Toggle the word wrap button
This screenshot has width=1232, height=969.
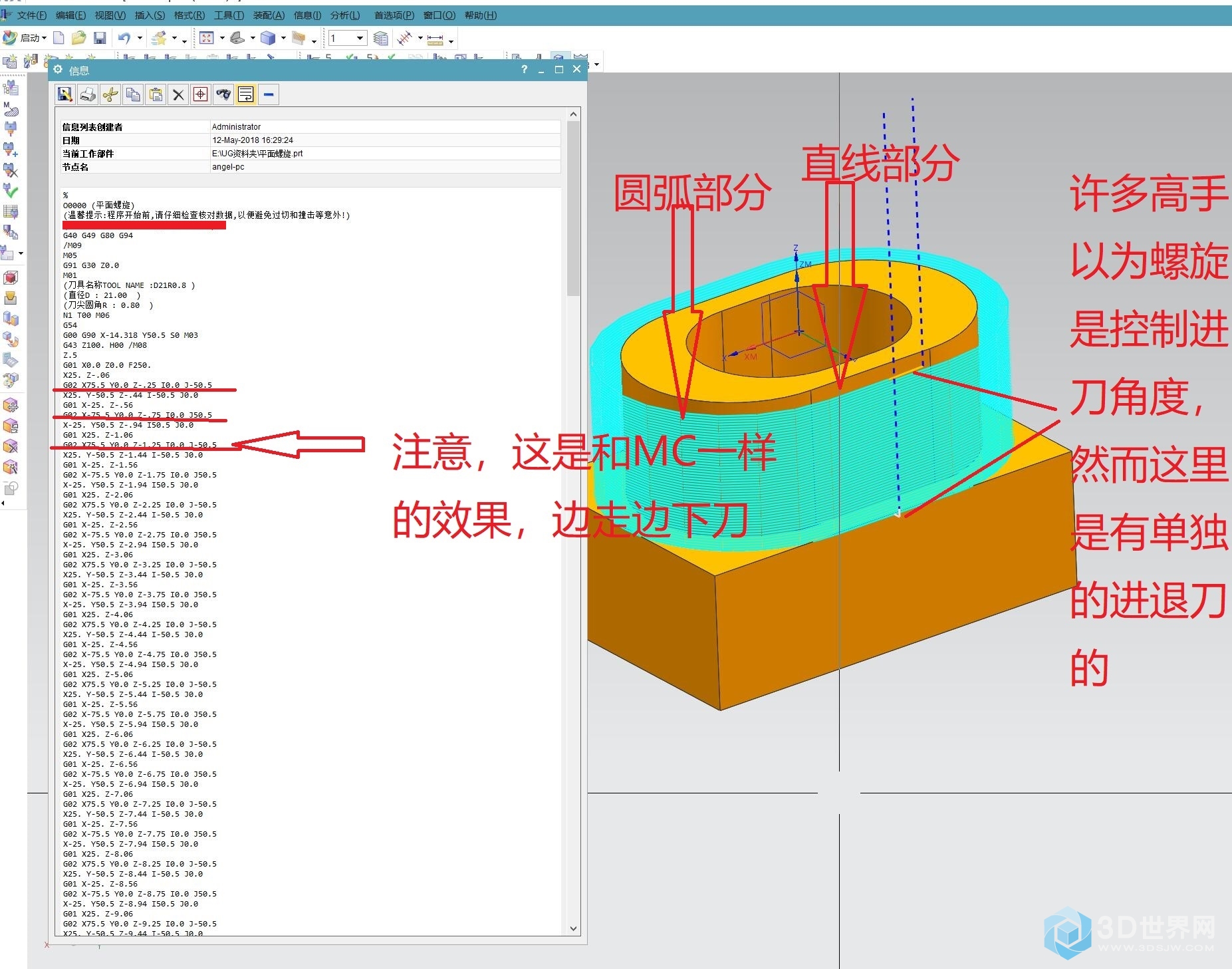(246, 95)
